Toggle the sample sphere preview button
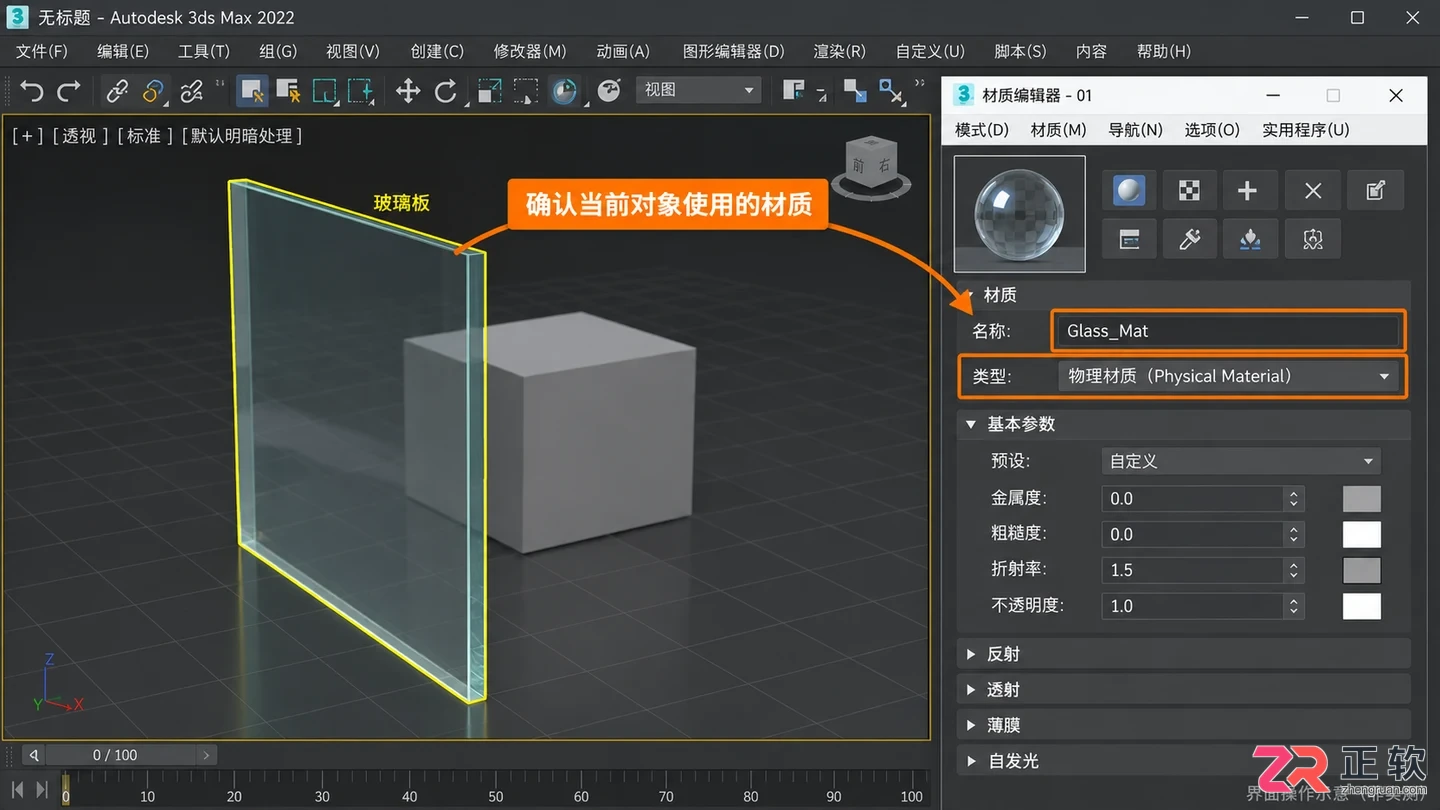The width and height of the screenshot is (1440, 810). 1129,191
